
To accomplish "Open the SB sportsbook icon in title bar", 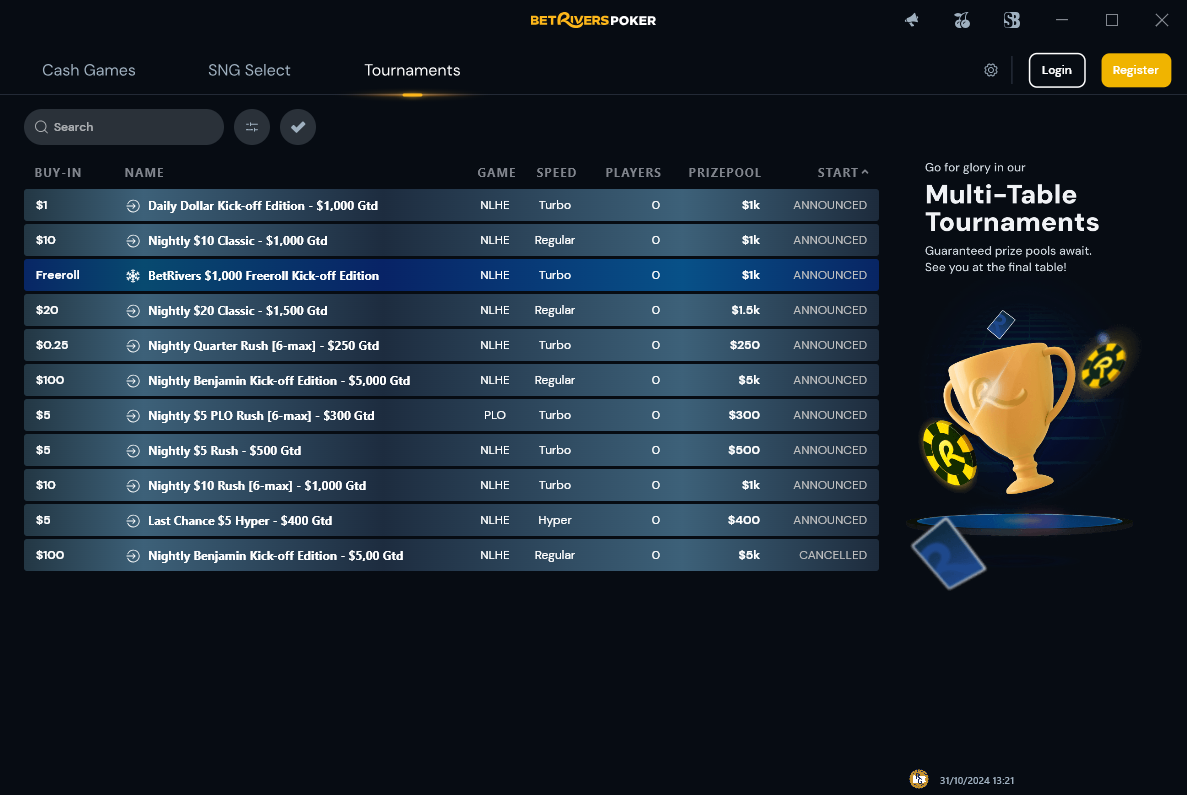I will (x=1011, y=20).
